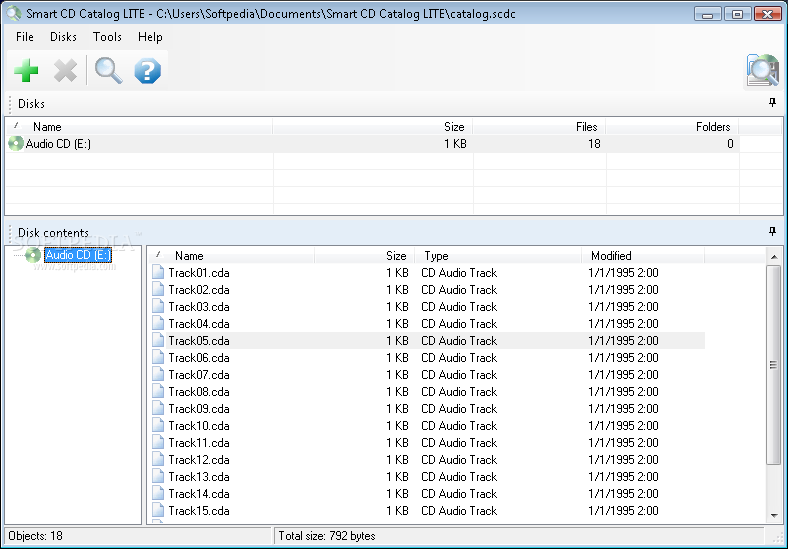
Task: Click file icon beside Track08.cda
Action: pyautogui.click(x=158, y=392)
